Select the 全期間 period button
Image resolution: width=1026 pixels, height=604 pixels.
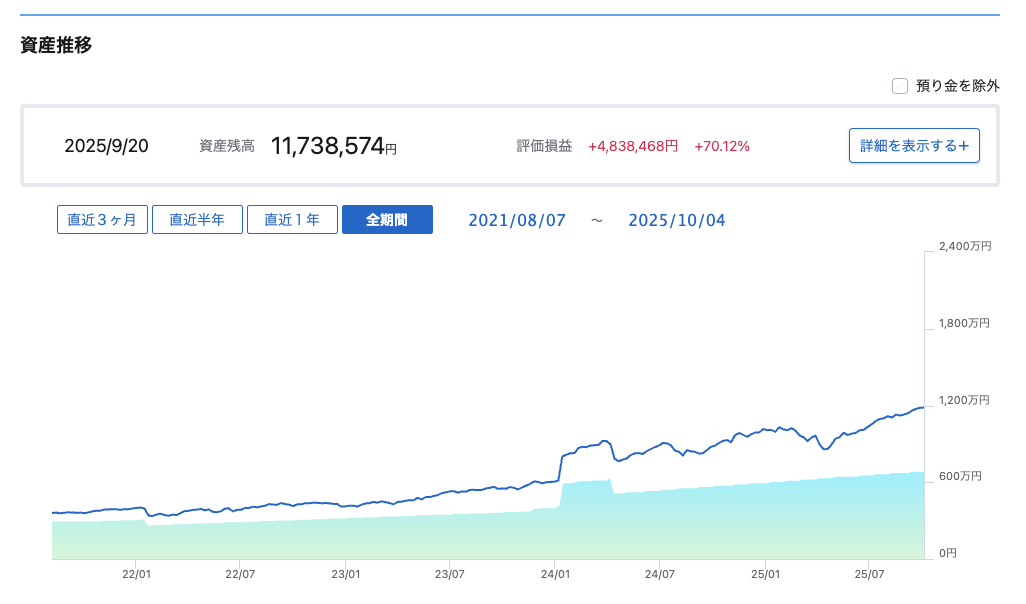click(387, 220)
